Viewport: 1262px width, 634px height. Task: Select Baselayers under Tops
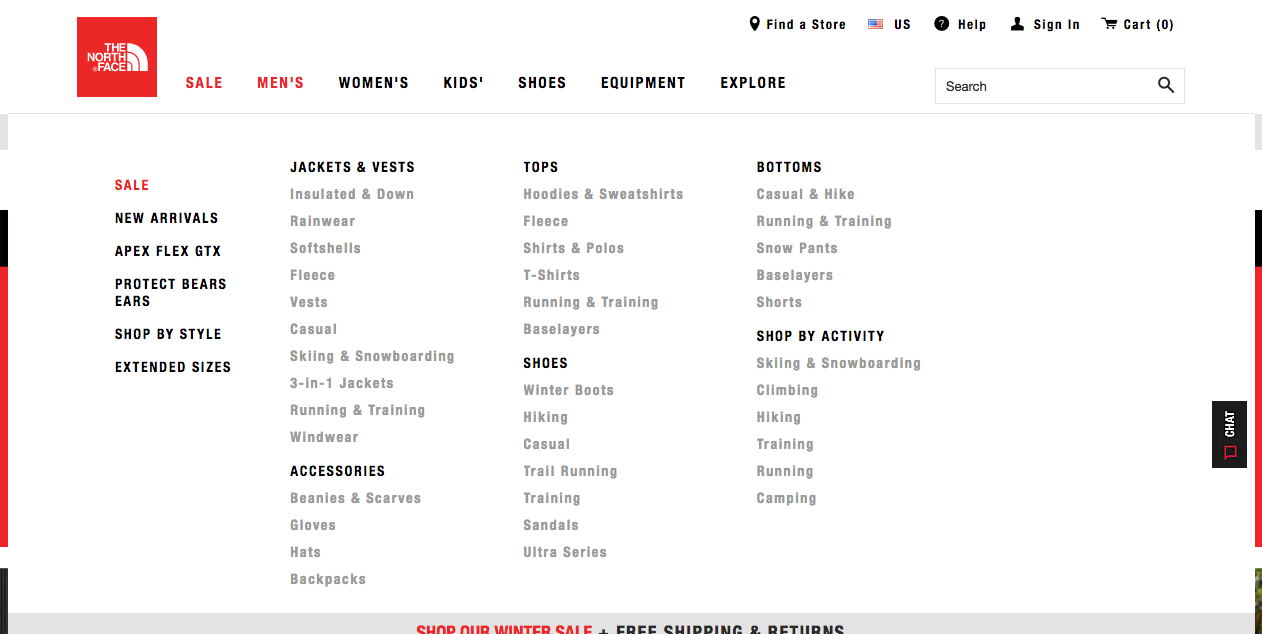(562, 329)
